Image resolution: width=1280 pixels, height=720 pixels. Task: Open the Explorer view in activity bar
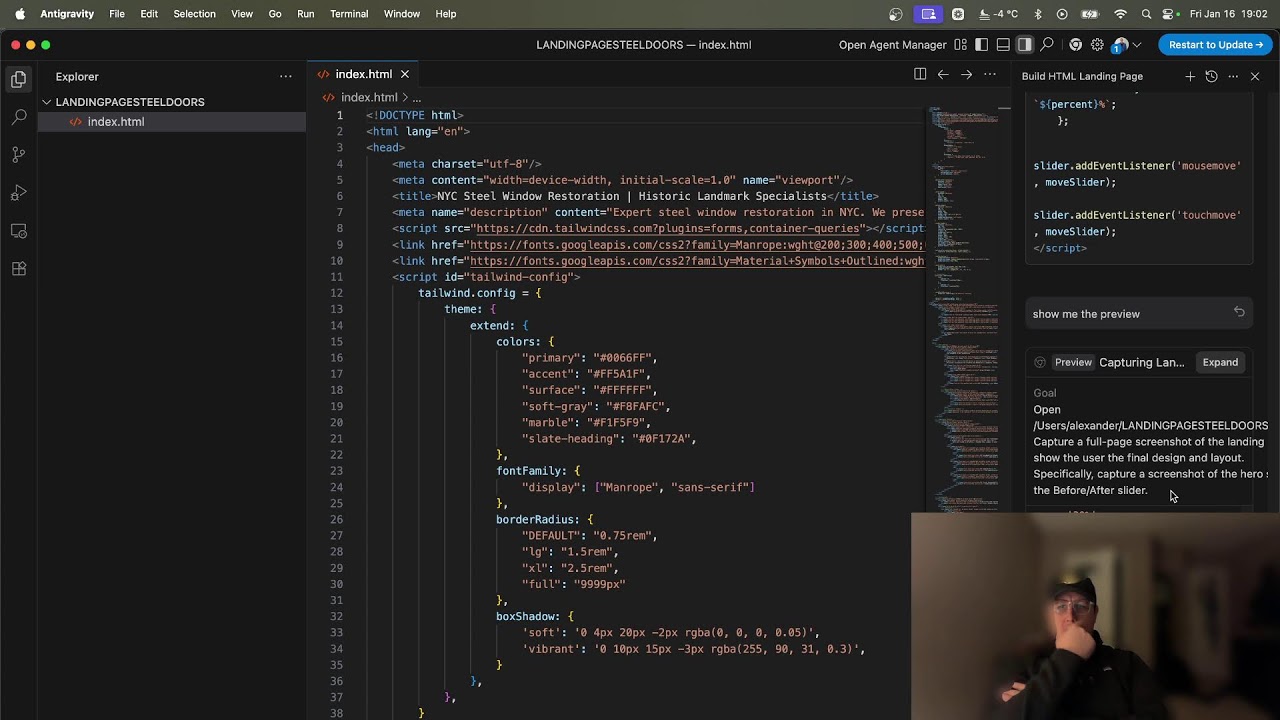click(x=18, y=80)
